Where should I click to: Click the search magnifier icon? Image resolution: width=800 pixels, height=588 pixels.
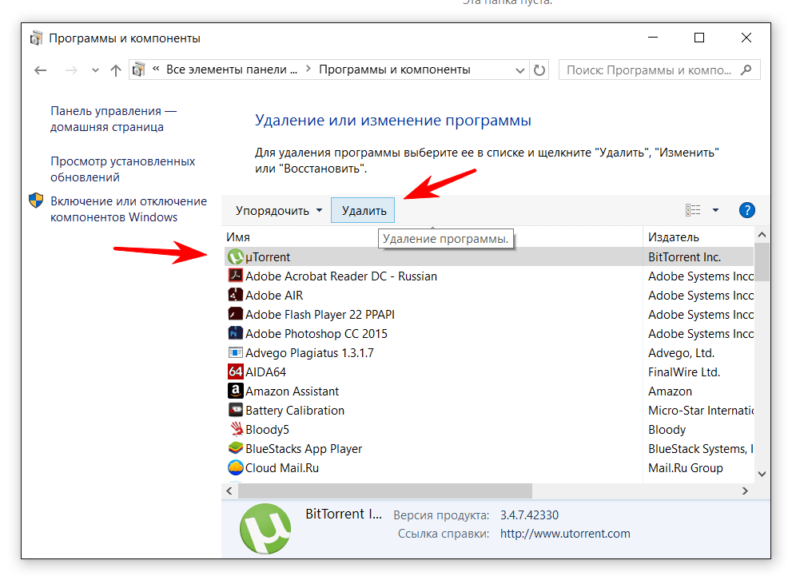746,70
